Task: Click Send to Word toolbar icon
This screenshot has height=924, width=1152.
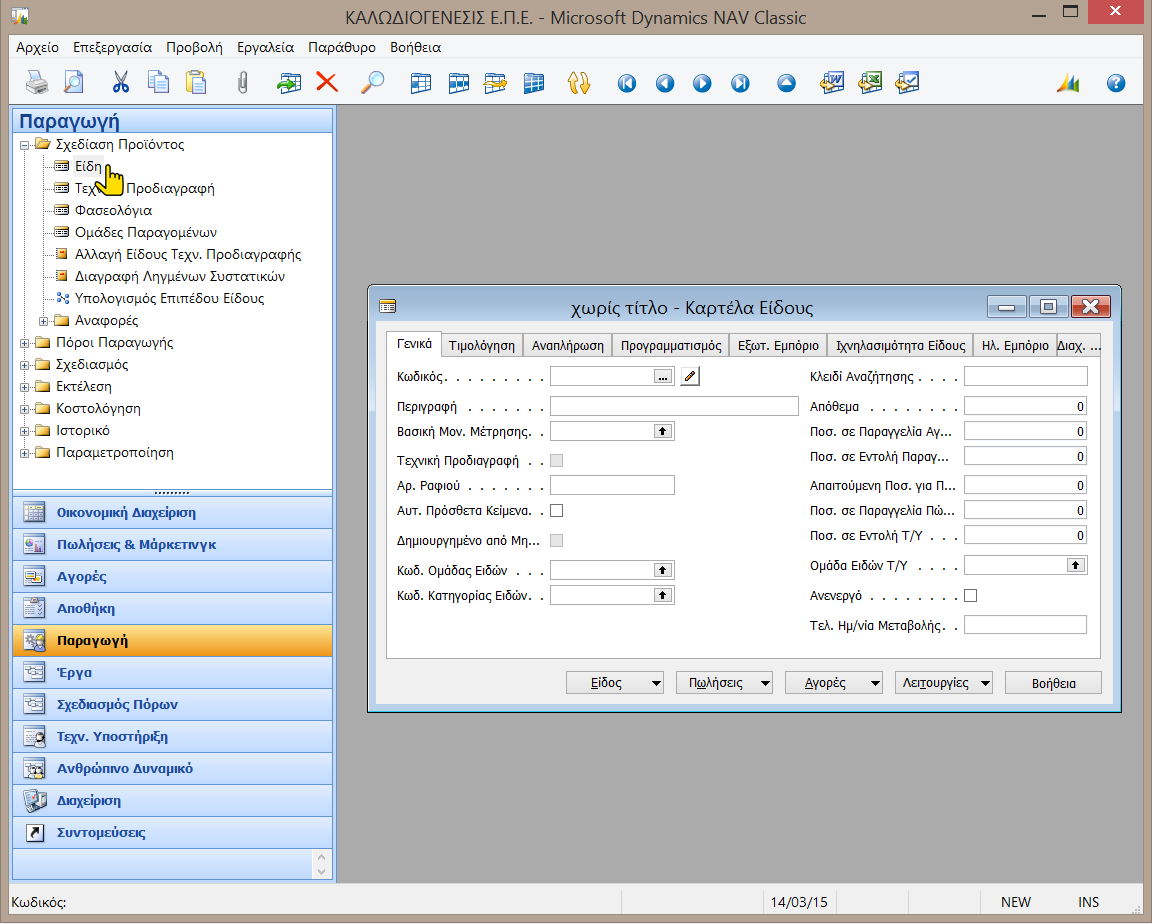Action: [x=832, y=82]
